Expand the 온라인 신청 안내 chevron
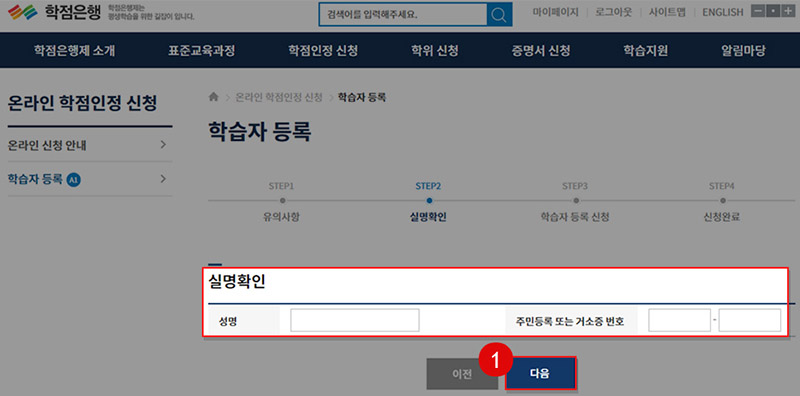 163,145
